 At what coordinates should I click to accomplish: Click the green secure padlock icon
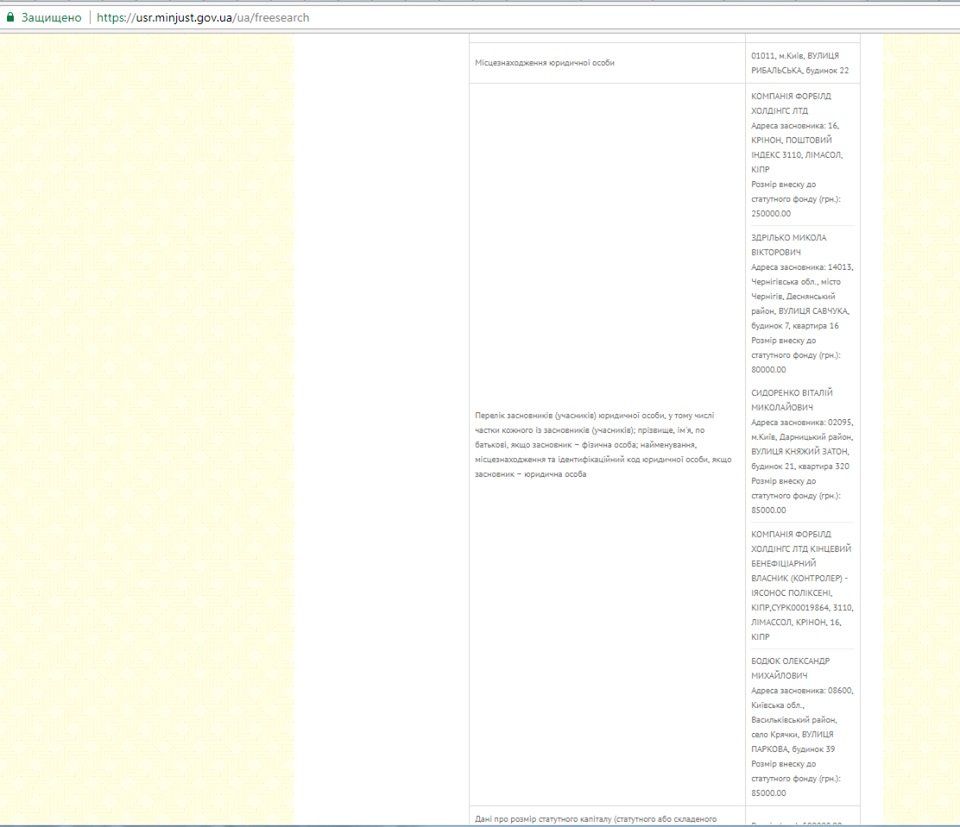(x=10, y=17)
